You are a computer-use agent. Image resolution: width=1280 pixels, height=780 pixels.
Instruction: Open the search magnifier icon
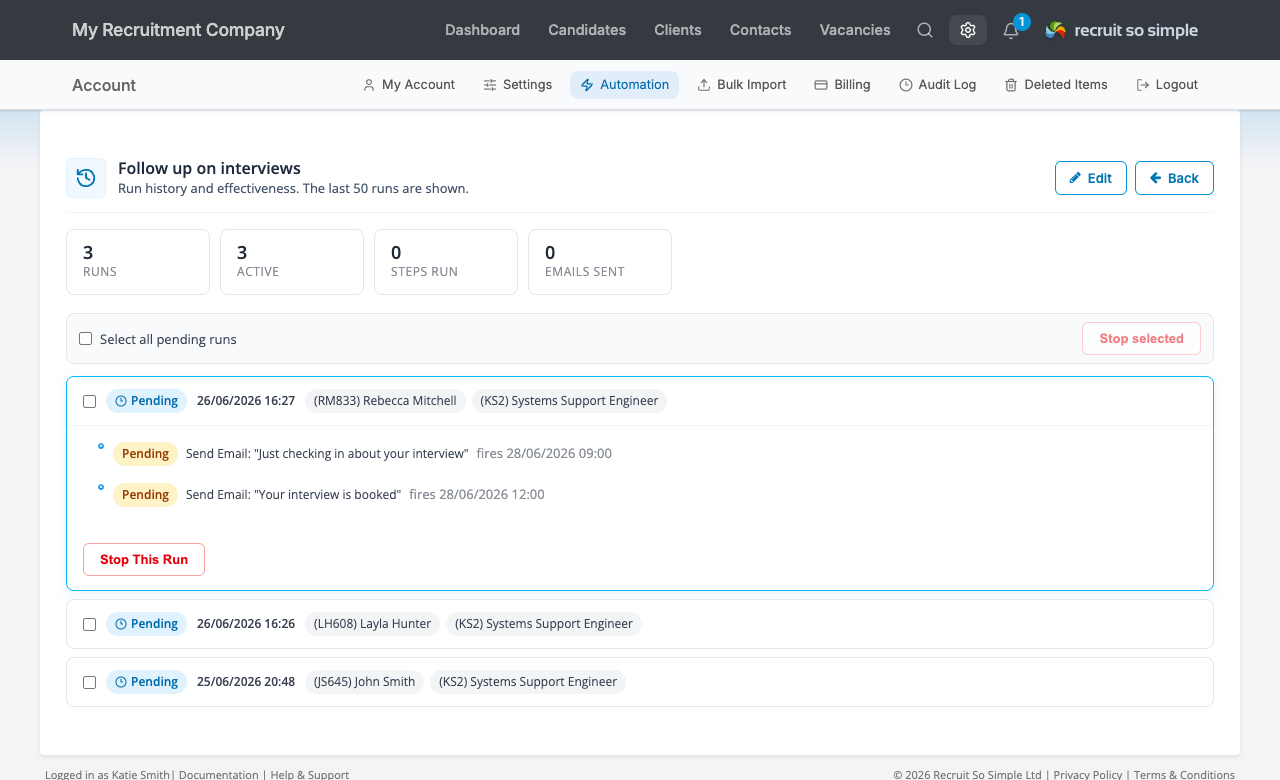(x=925, y=30)
